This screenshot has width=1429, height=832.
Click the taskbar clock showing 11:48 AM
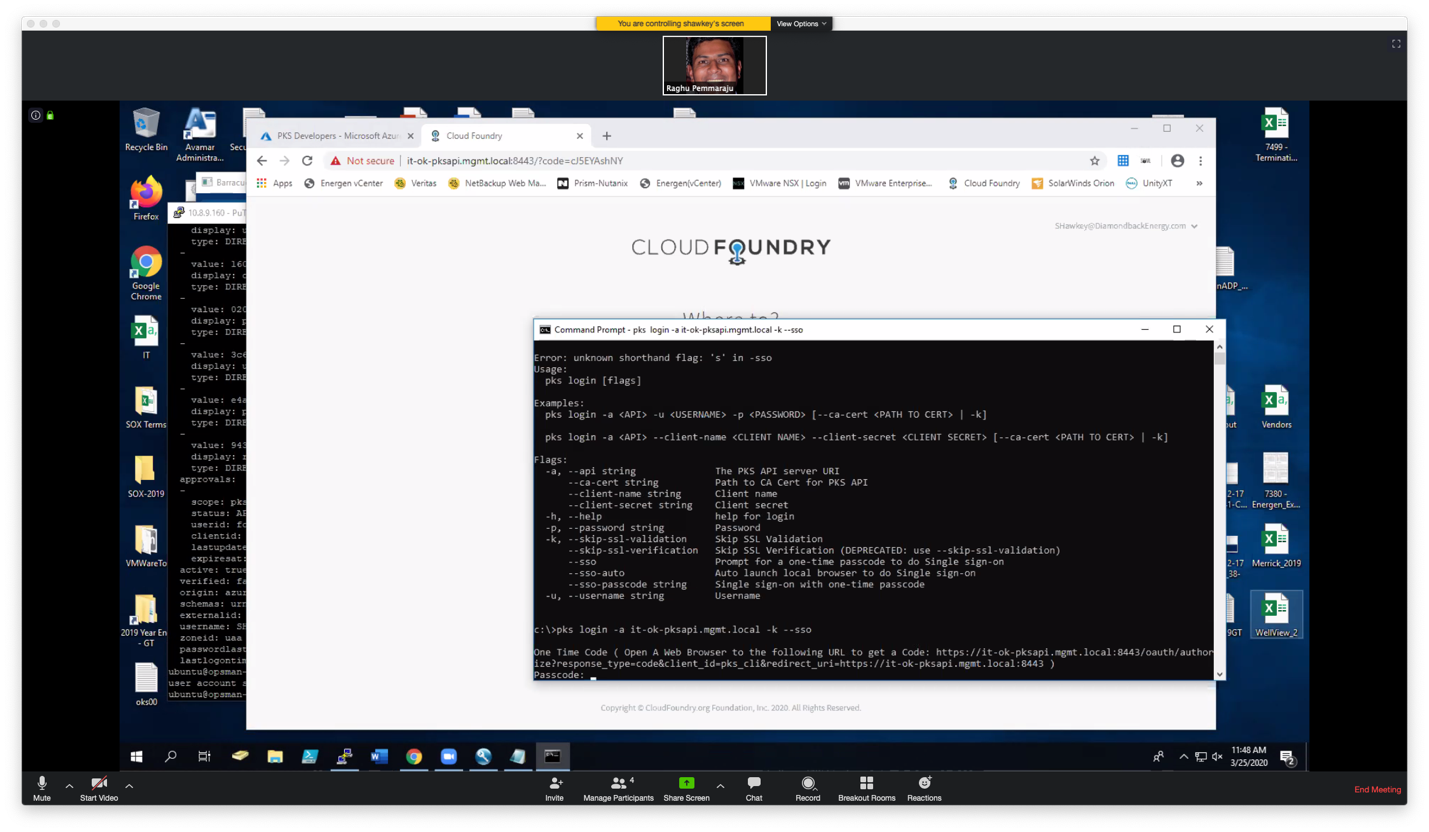click(1250, 756)
